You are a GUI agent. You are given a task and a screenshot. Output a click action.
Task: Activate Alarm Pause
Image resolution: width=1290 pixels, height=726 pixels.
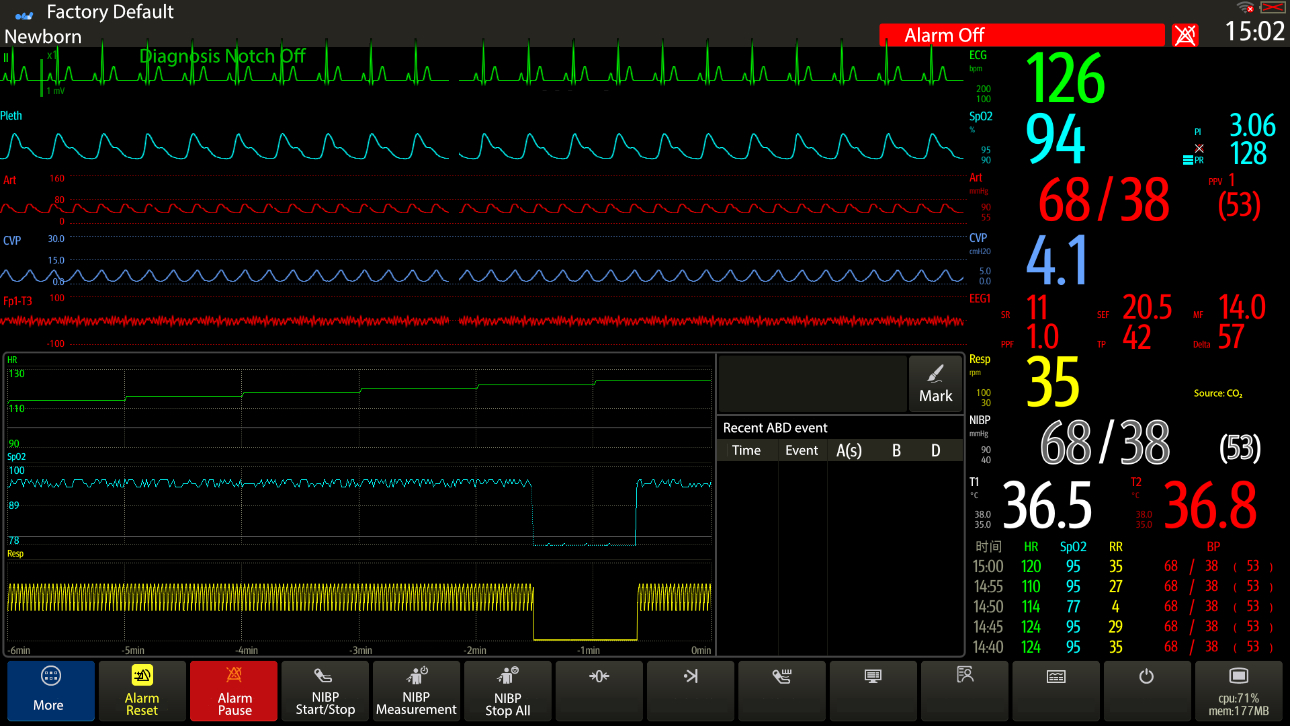coord(233,691)
